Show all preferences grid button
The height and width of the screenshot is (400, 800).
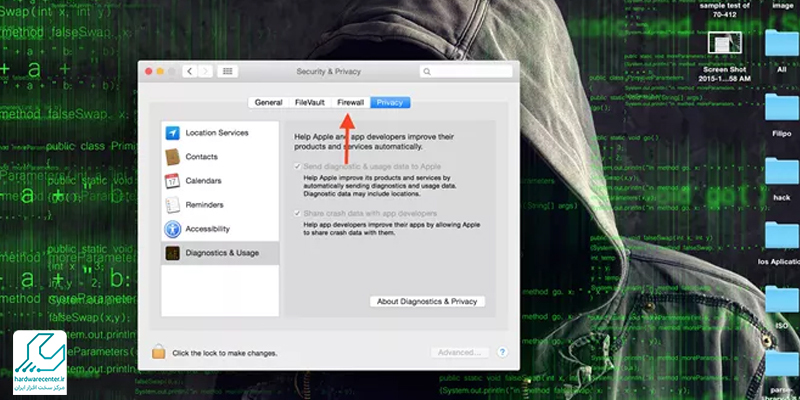click(x=228, y=72)
